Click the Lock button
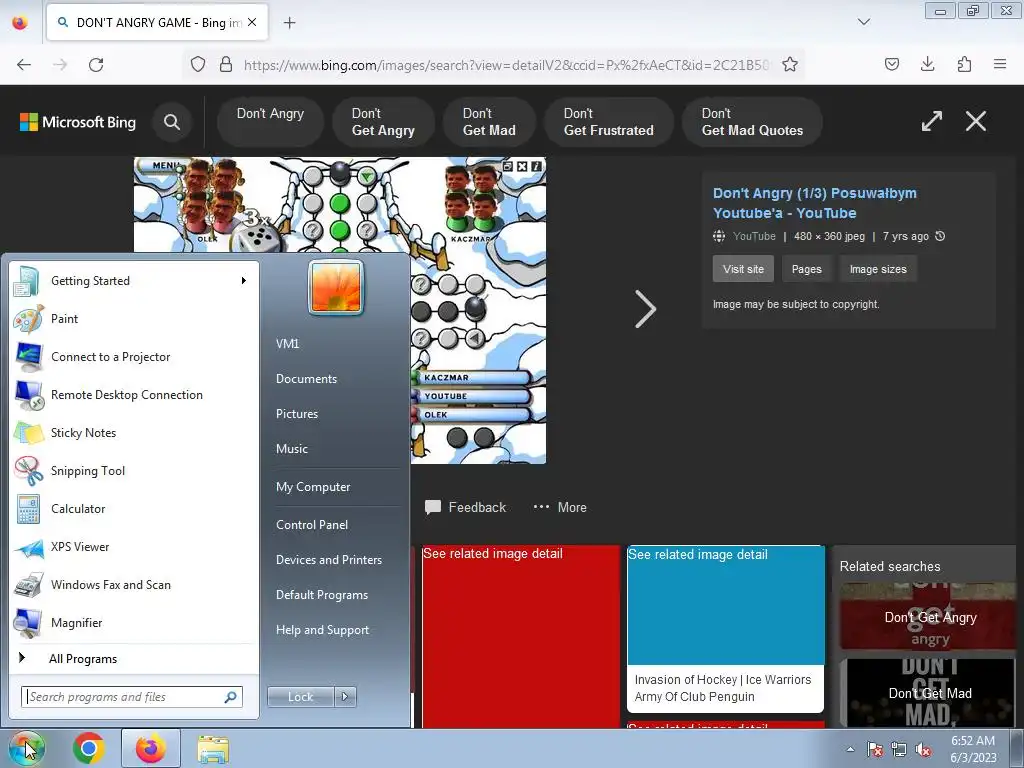 click(300, 697)
